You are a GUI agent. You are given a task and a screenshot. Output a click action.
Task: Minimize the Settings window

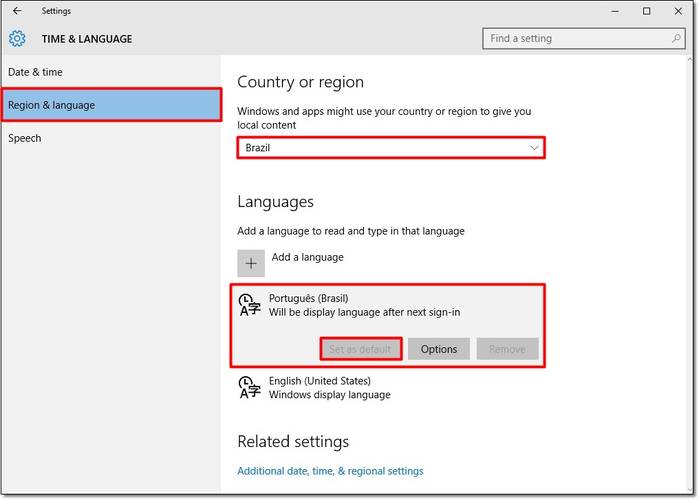coord(615,11)
